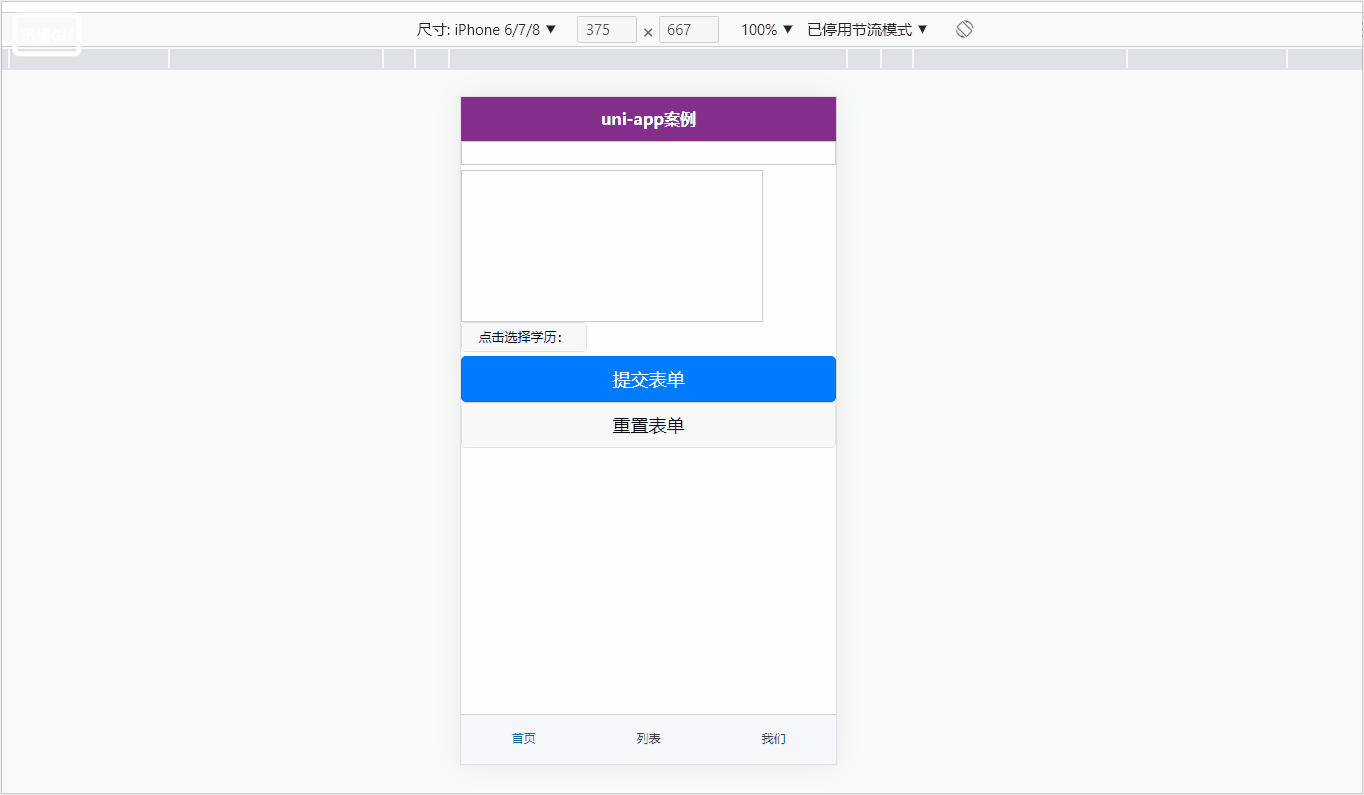
Task: Click the uni-app案例 title text
Action: point(648,119)
